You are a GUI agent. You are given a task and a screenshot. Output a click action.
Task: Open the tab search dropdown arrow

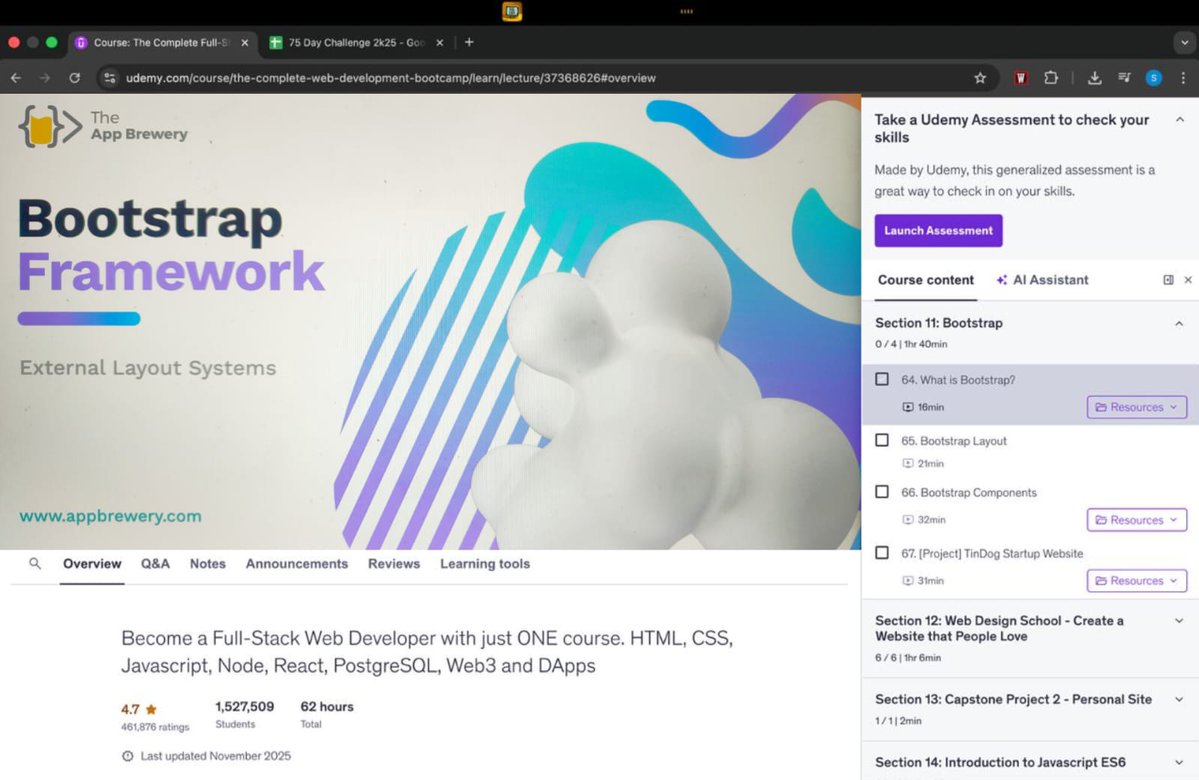tap(1184, 43)
